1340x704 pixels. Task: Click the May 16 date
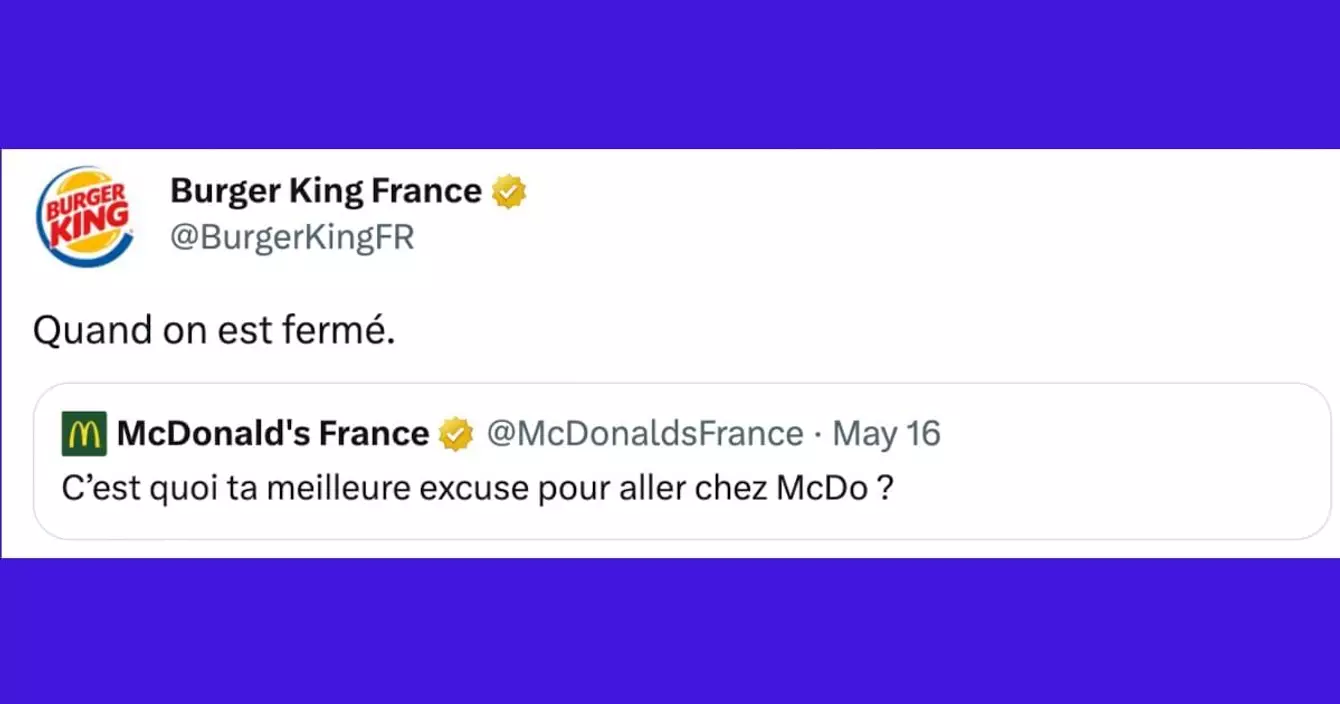(887, 434)
